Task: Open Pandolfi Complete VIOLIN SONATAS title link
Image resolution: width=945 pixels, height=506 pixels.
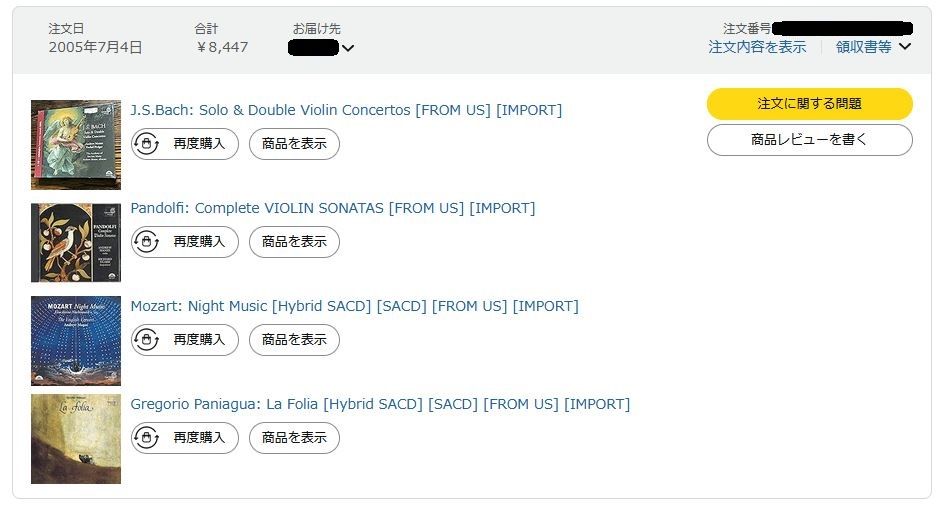Action: tap(332, 208)
